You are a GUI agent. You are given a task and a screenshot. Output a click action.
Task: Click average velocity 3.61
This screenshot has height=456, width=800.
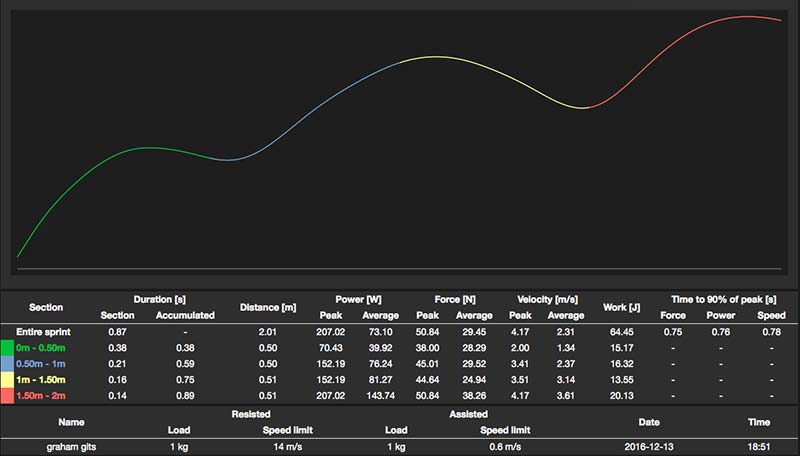566,395
